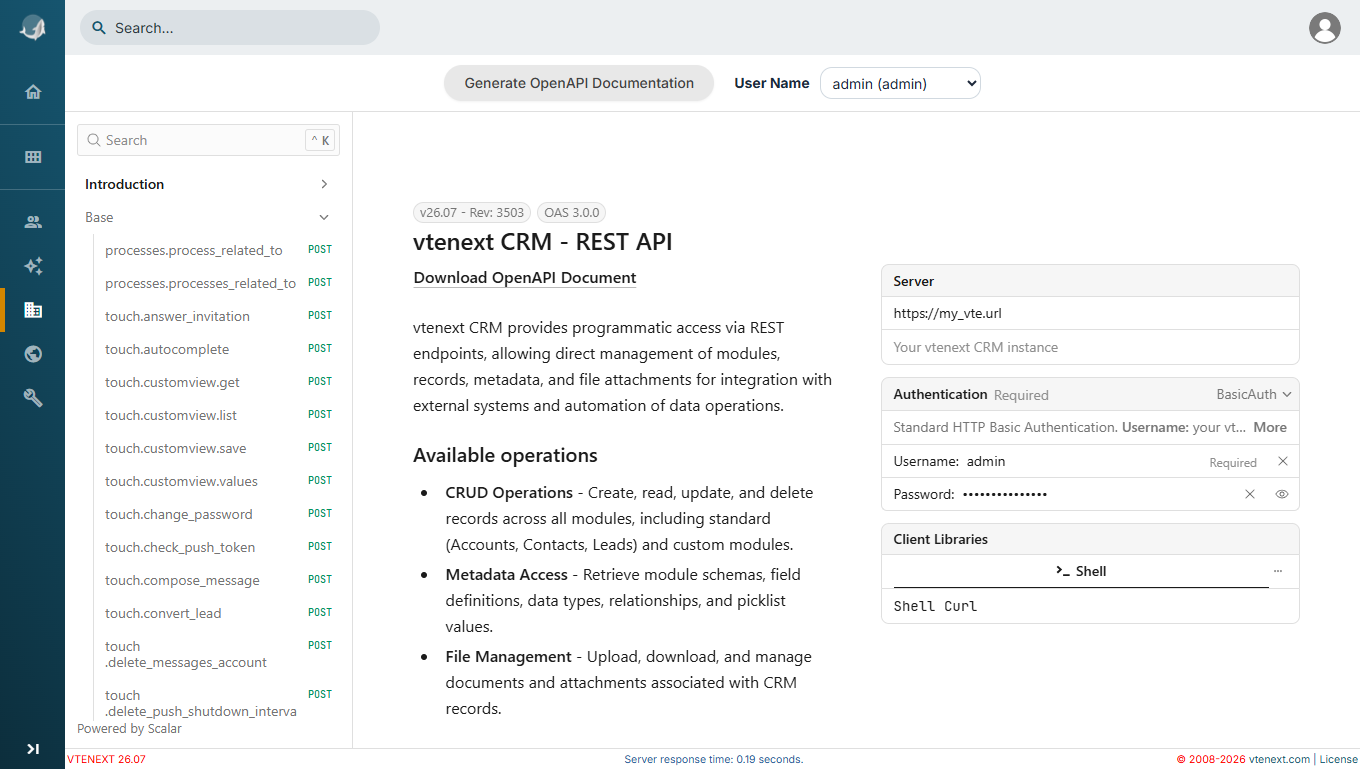
Task: Open the globe icon in sidebar
Action: pyautogui.click(x=33, y=354)
